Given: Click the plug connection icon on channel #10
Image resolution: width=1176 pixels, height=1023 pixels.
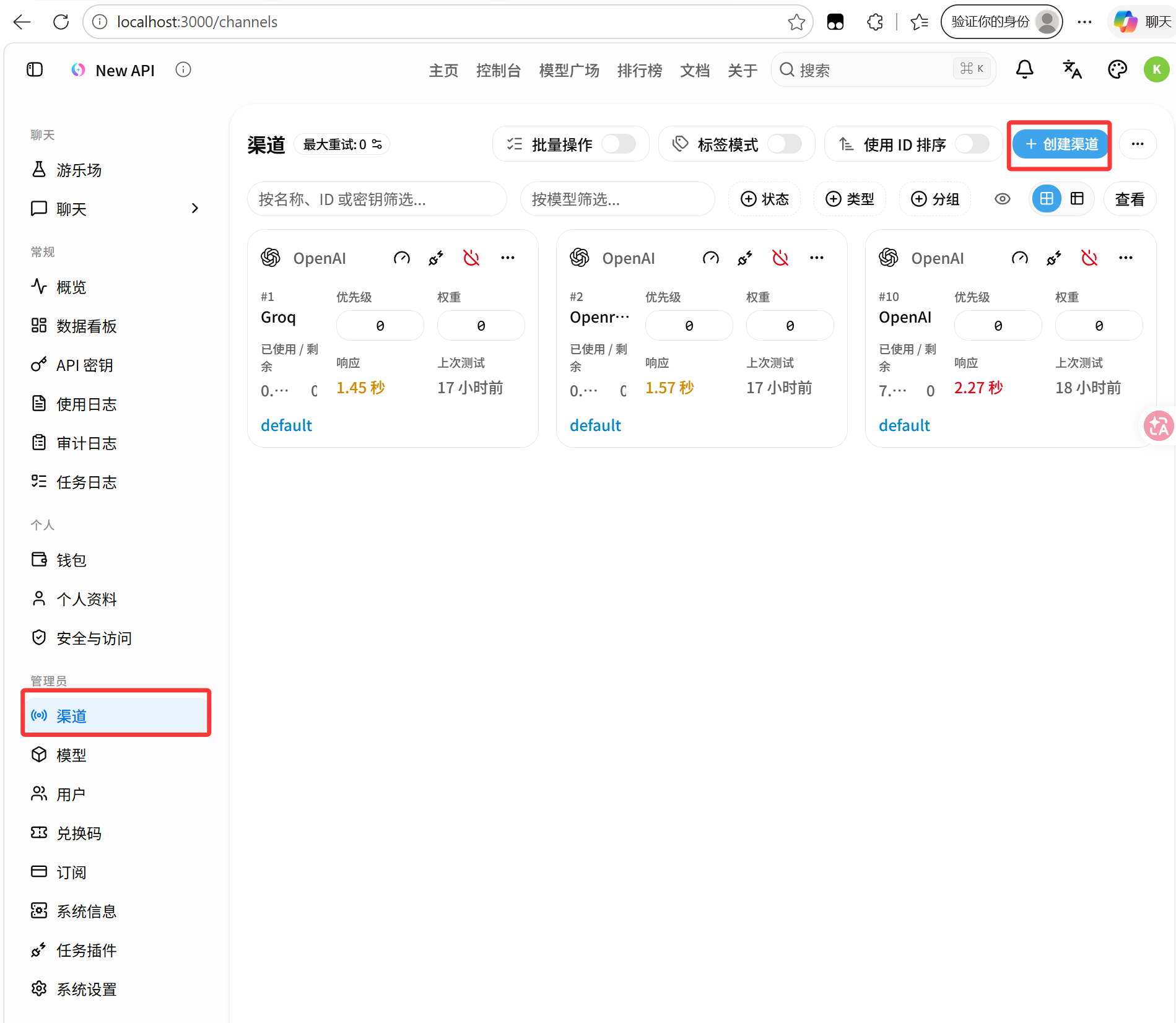Looking at the screenshot, I should (x=1053, y=258).
